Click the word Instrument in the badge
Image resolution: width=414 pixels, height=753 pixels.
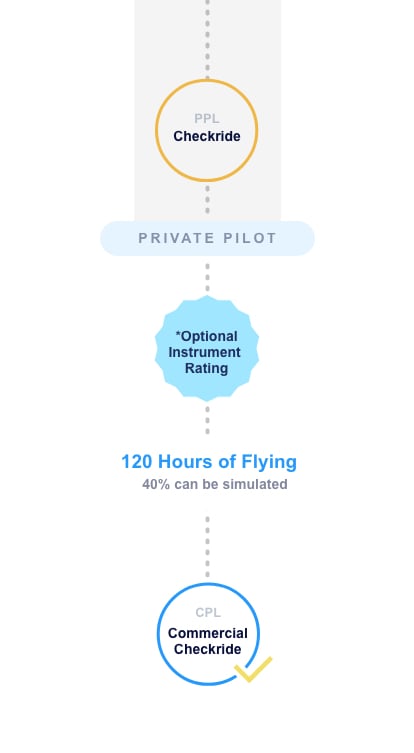205,352
